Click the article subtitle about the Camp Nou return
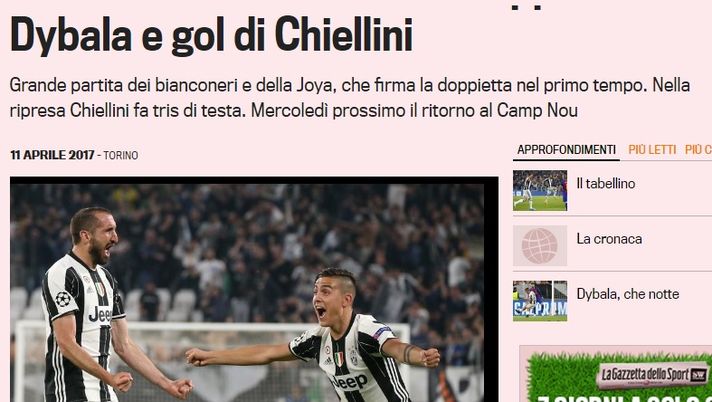The width and height of the screenshot is (712, 402). pyautogui.click(x=350, y=98)
